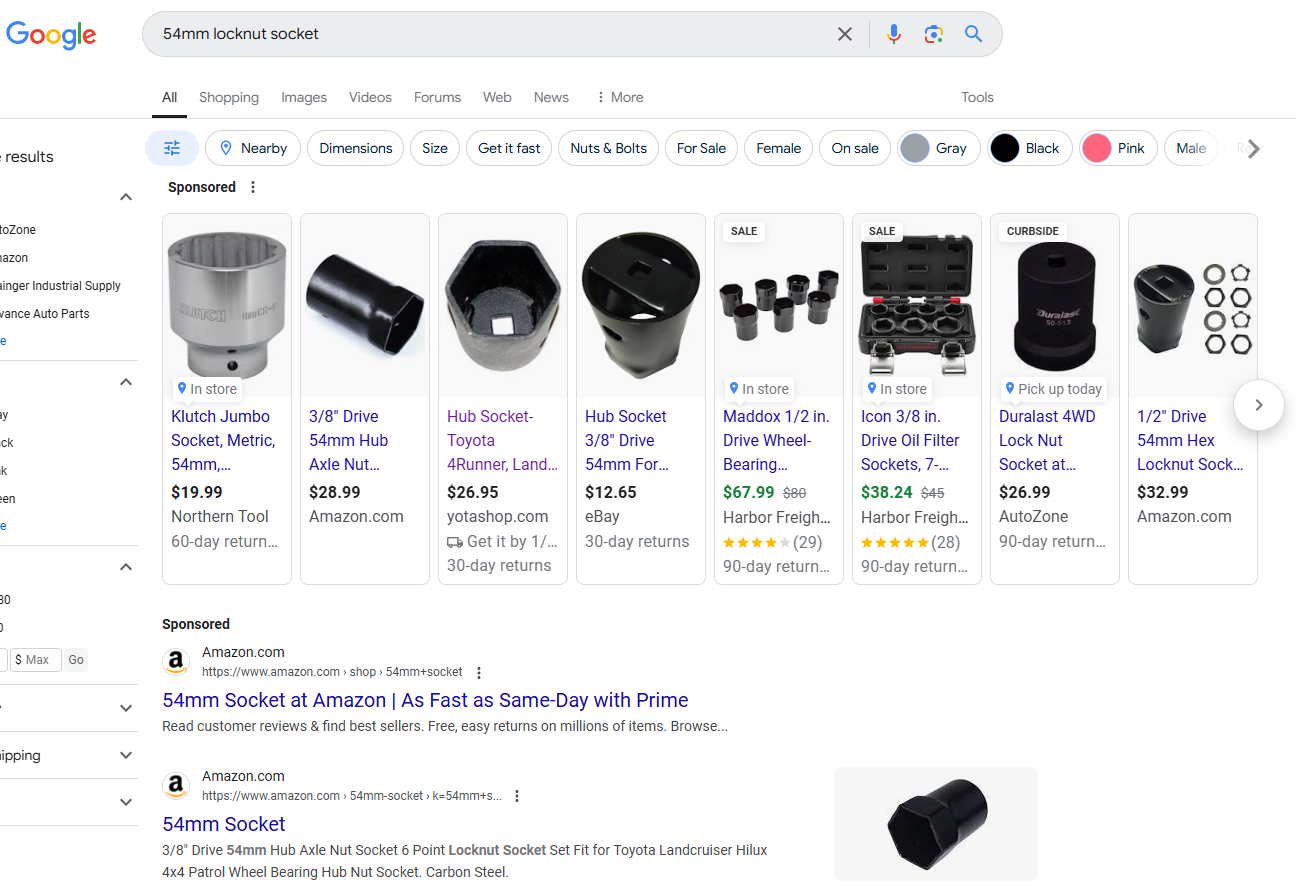1296x886 pixels.
Task: Select the Size filter chip
Action: click(435, 148)
